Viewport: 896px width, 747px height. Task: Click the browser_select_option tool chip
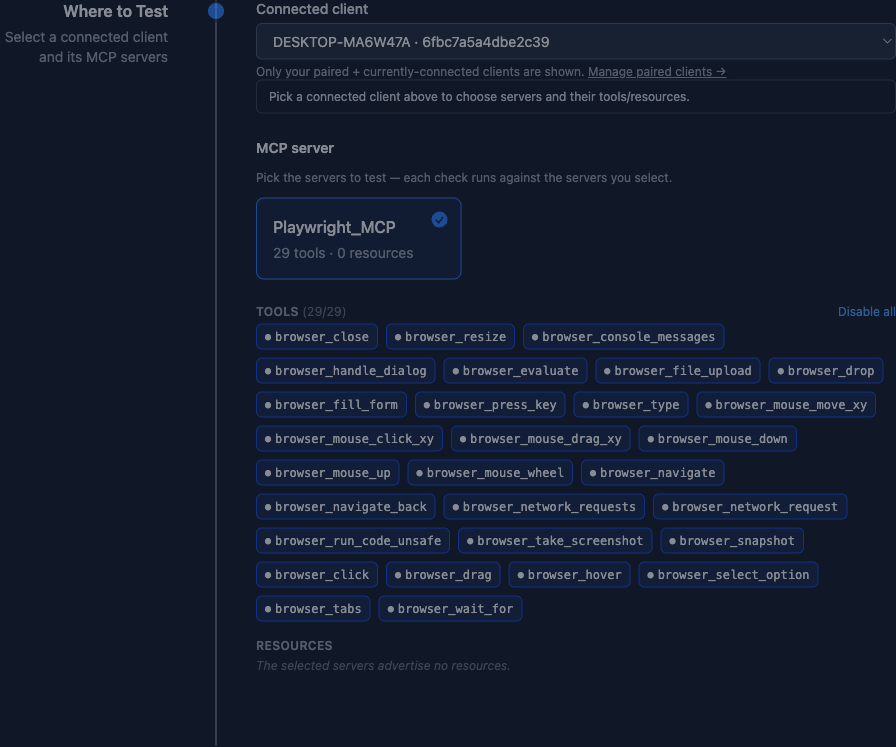tap(728, 574)
